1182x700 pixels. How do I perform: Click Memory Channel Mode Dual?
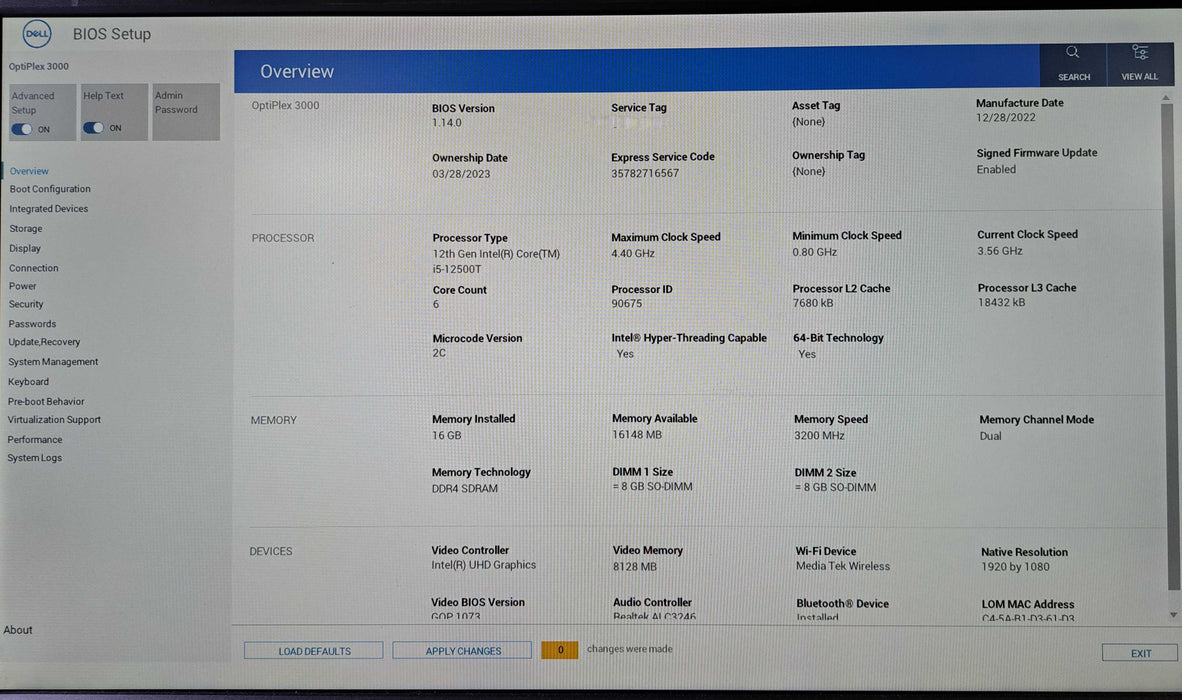991,436
